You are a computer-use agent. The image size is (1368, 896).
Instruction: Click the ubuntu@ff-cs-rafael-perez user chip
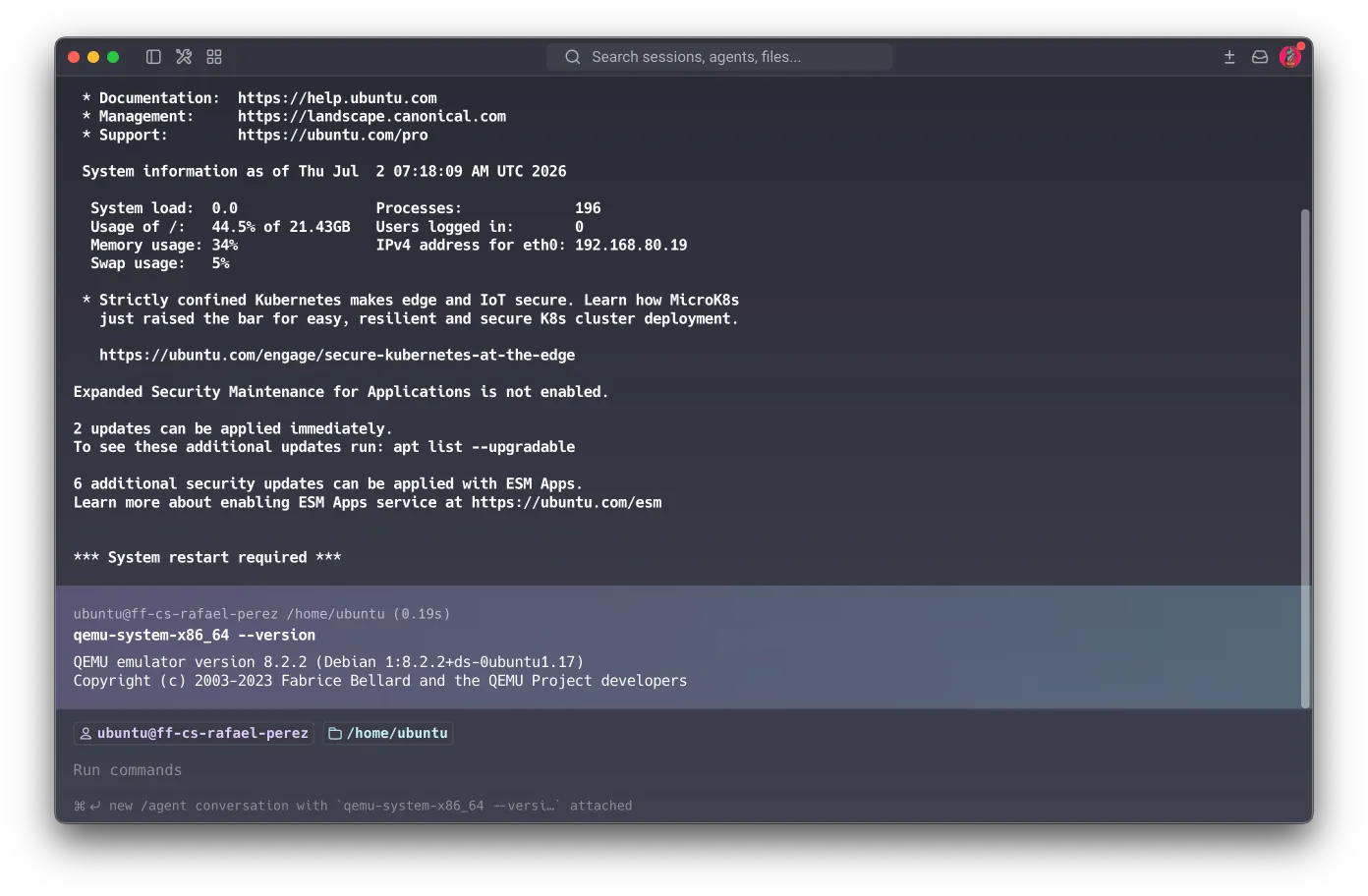point(194,733)
